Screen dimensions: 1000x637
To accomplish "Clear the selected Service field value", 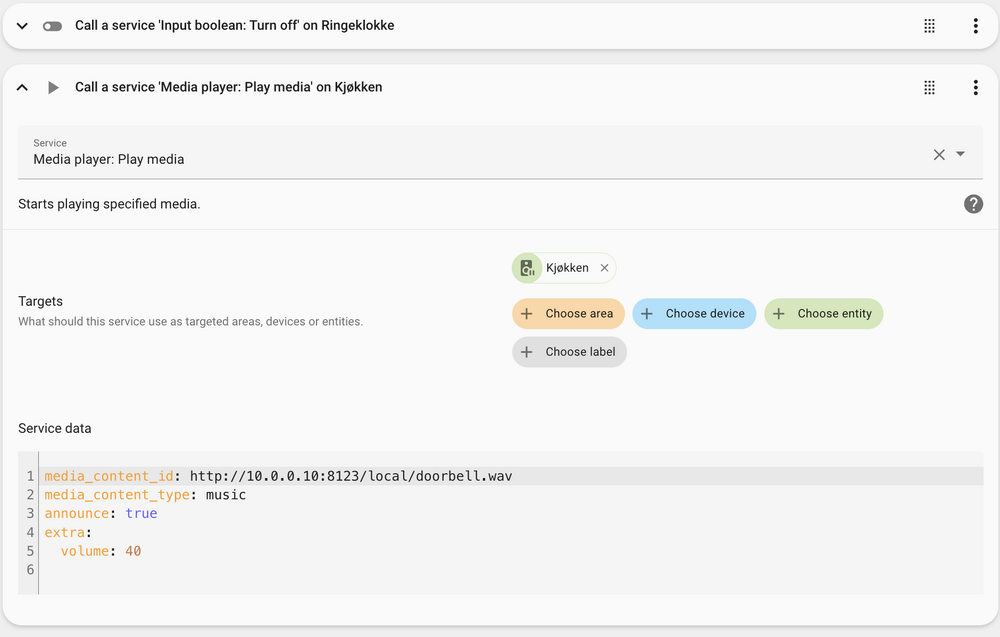I will 939,154.
